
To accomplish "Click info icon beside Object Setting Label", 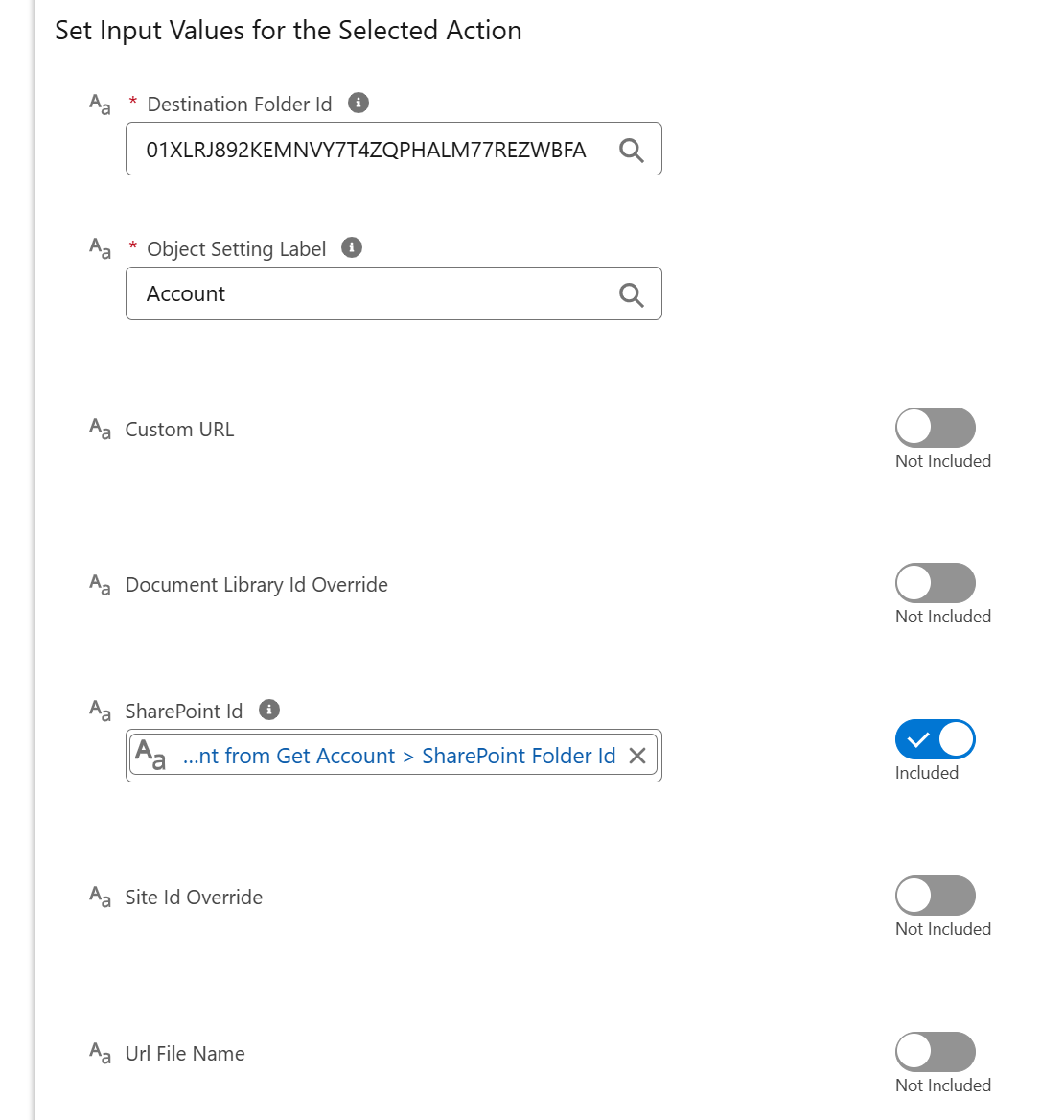I will (352, 247).
